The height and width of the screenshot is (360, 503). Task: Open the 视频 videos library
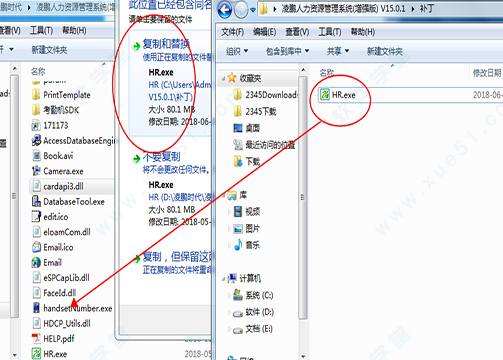point(247,211)
